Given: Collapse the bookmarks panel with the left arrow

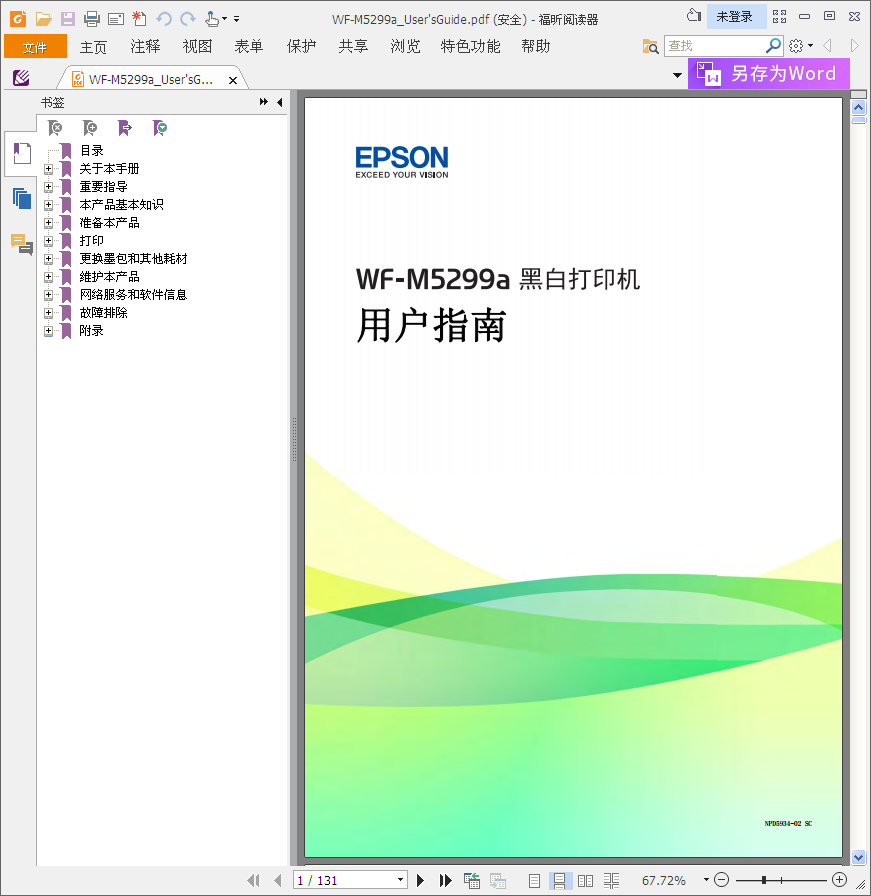Looking at the screenshot, I should point(279,102).
